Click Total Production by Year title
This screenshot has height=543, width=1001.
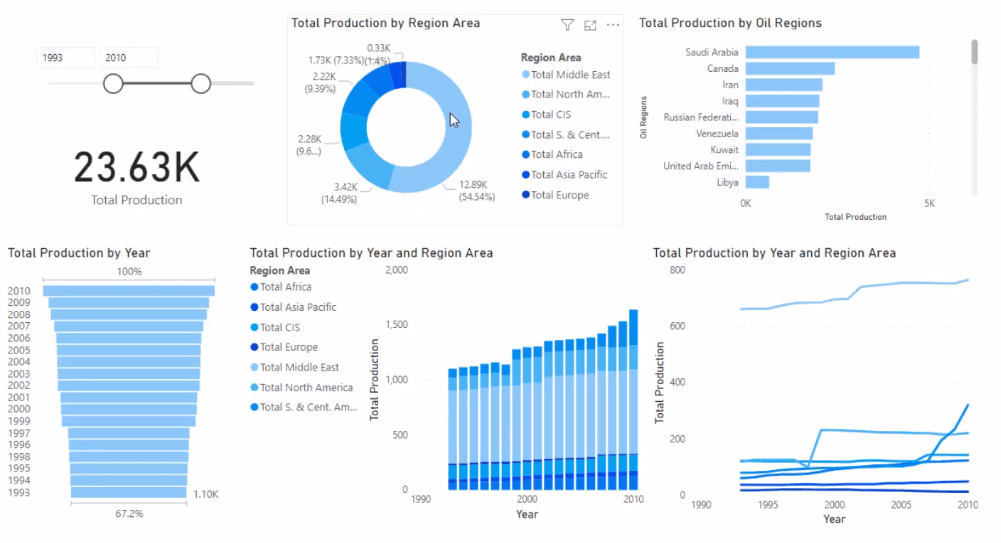pos(79,253)
